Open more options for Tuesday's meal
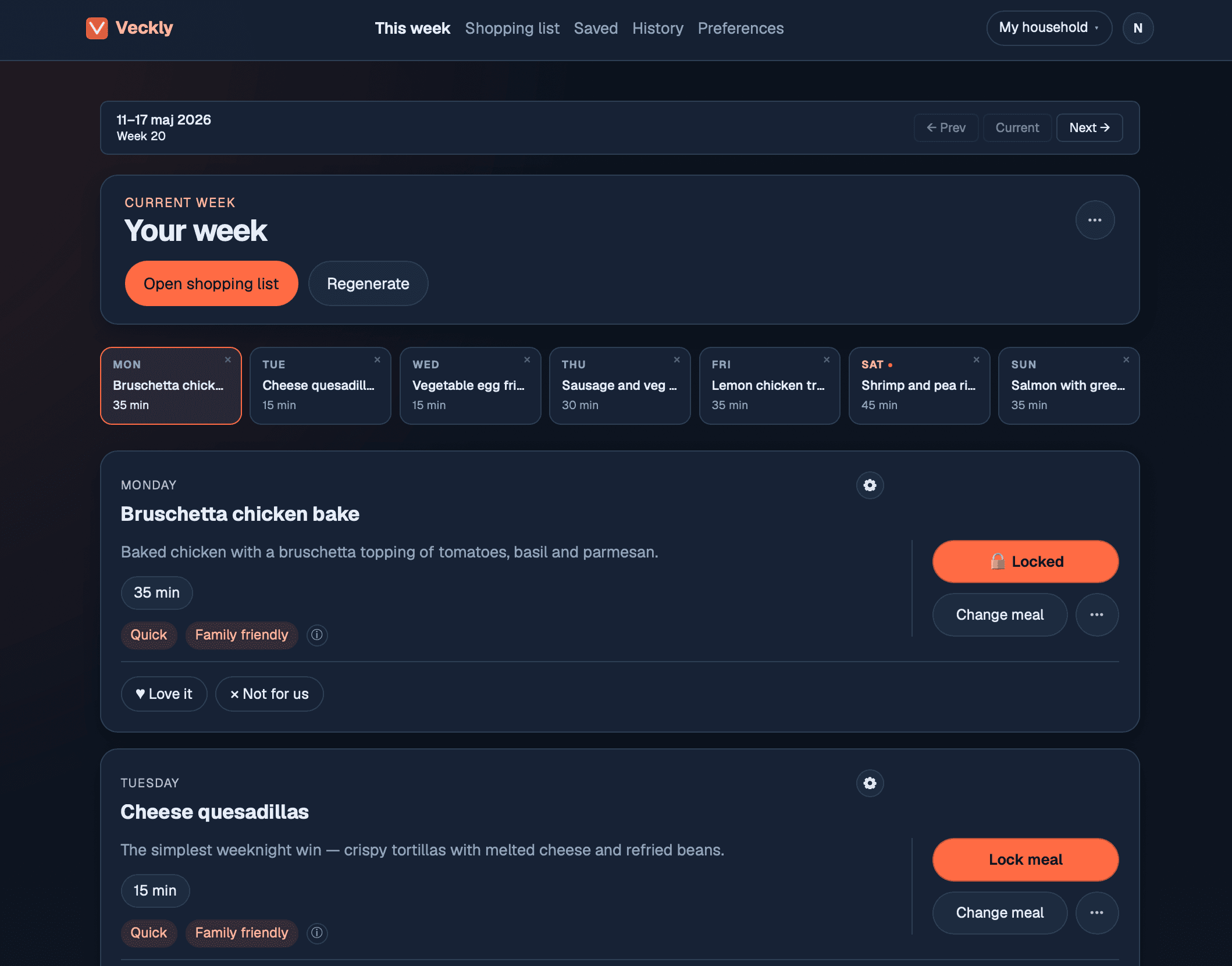The width and height of the screenshot is (1232, 966). (x=1096, y=912)
